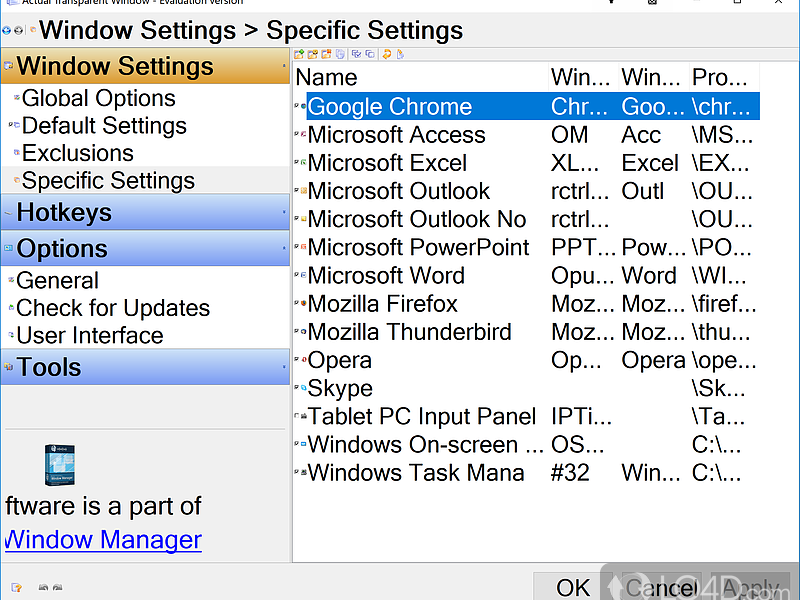Select the Microsoft PowerPoint row name
The height and width of the screenshot is (600, 800).
(x=418, y=247)
